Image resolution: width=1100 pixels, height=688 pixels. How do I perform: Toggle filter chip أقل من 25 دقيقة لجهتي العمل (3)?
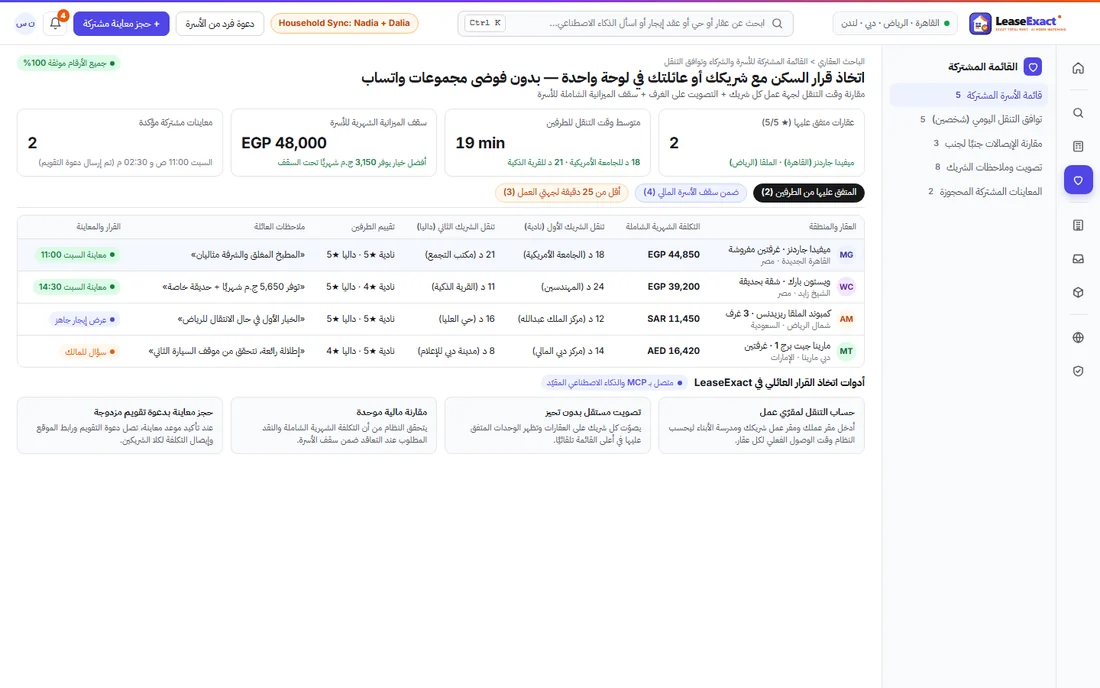click(562, 192)
